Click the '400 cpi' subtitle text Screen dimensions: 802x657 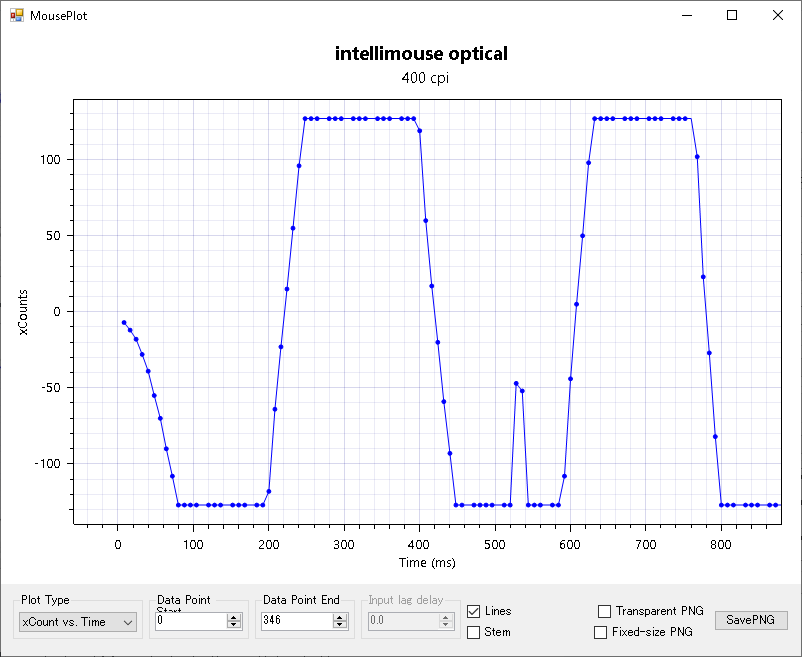(x=425, y=78)
